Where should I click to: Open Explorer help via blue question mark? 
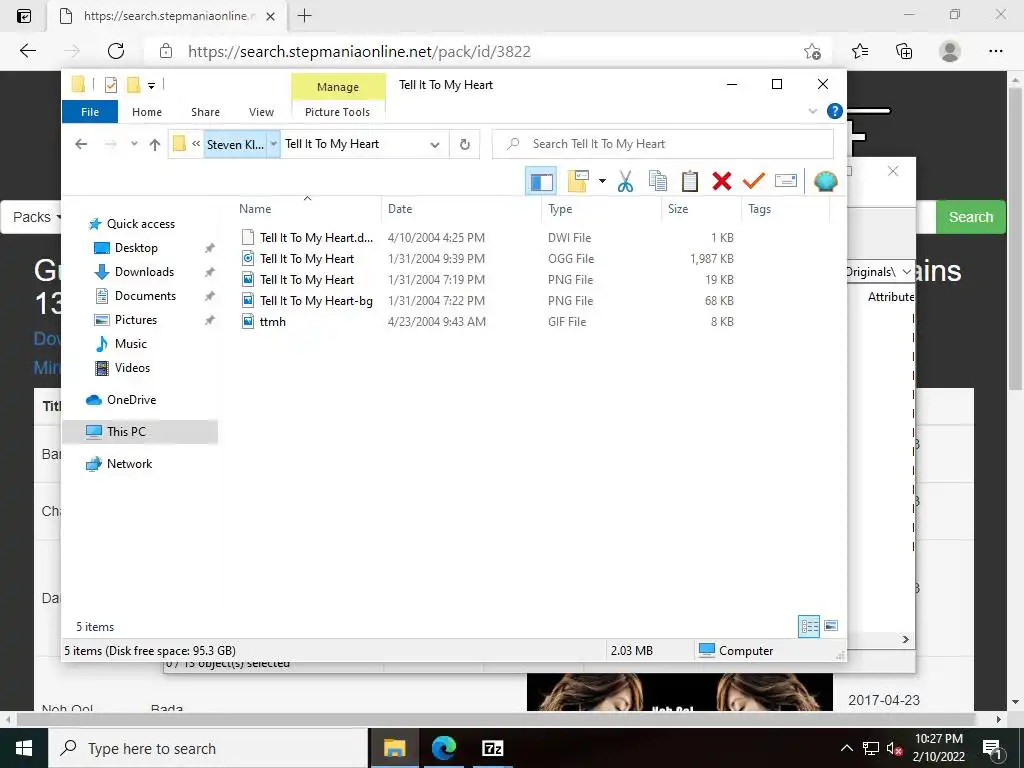[x=834, y=111]
